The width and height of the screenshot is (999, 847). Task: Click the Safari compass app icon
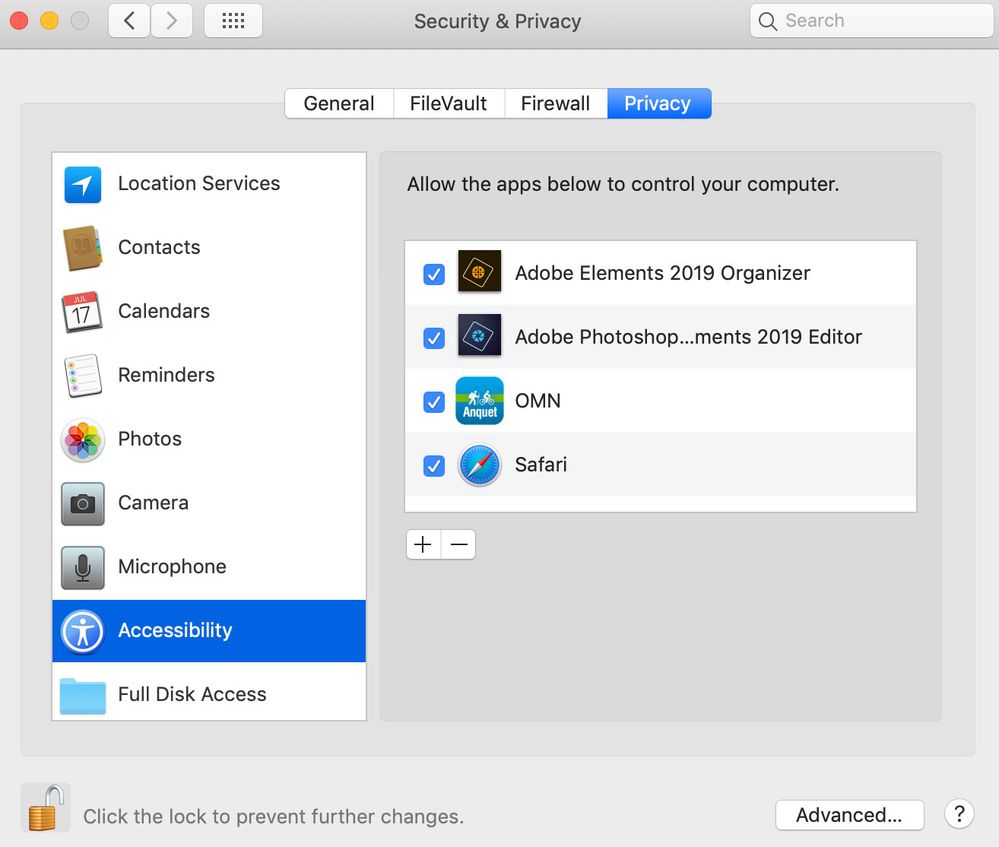(479, 465)
